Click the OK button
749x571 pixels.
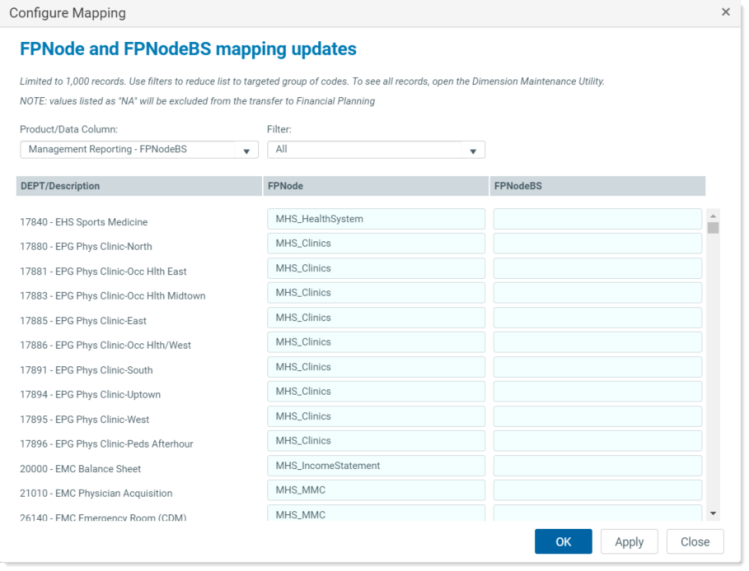pyautogui.click(x=563, y=541)
